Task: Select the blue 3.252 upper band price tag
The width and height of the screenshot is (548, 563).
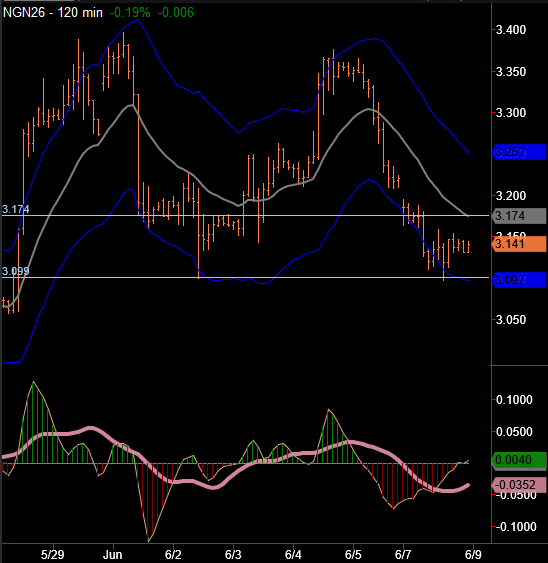Action: click(519, 152)
